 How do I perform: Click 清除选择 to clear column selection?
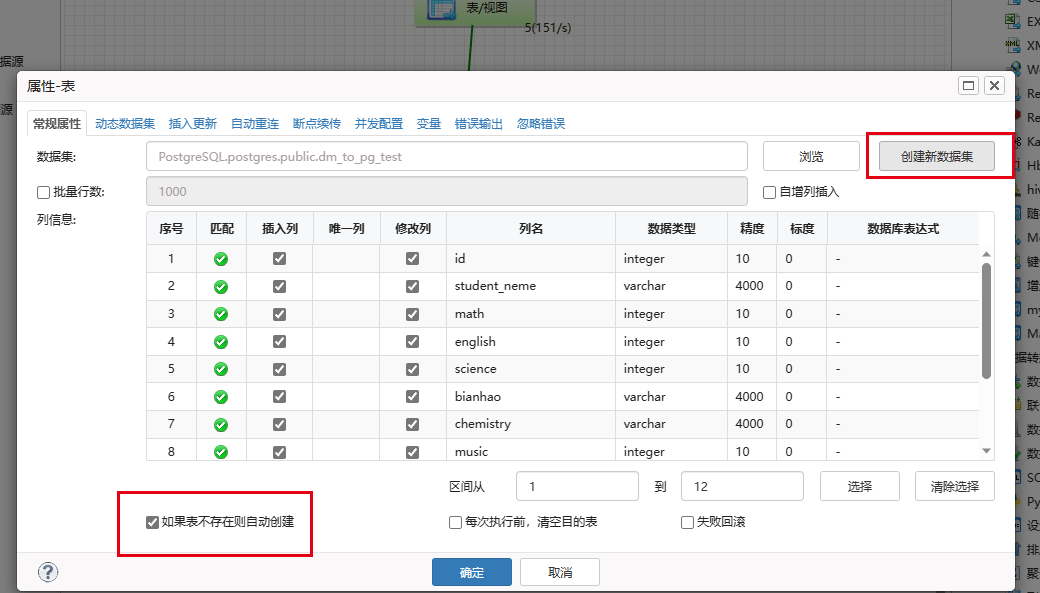pyautogui.click(x=954, y=485)
